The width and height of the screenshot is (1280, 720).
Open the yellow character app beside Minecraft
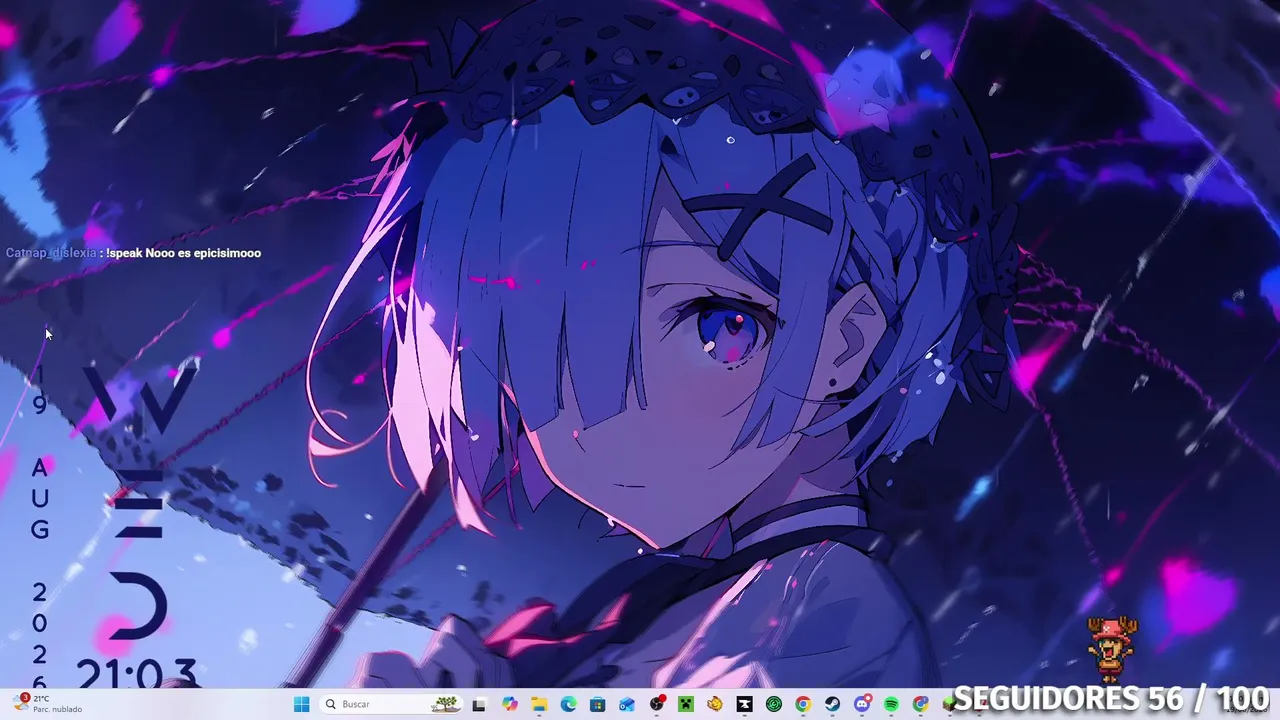tap(715, 704)
